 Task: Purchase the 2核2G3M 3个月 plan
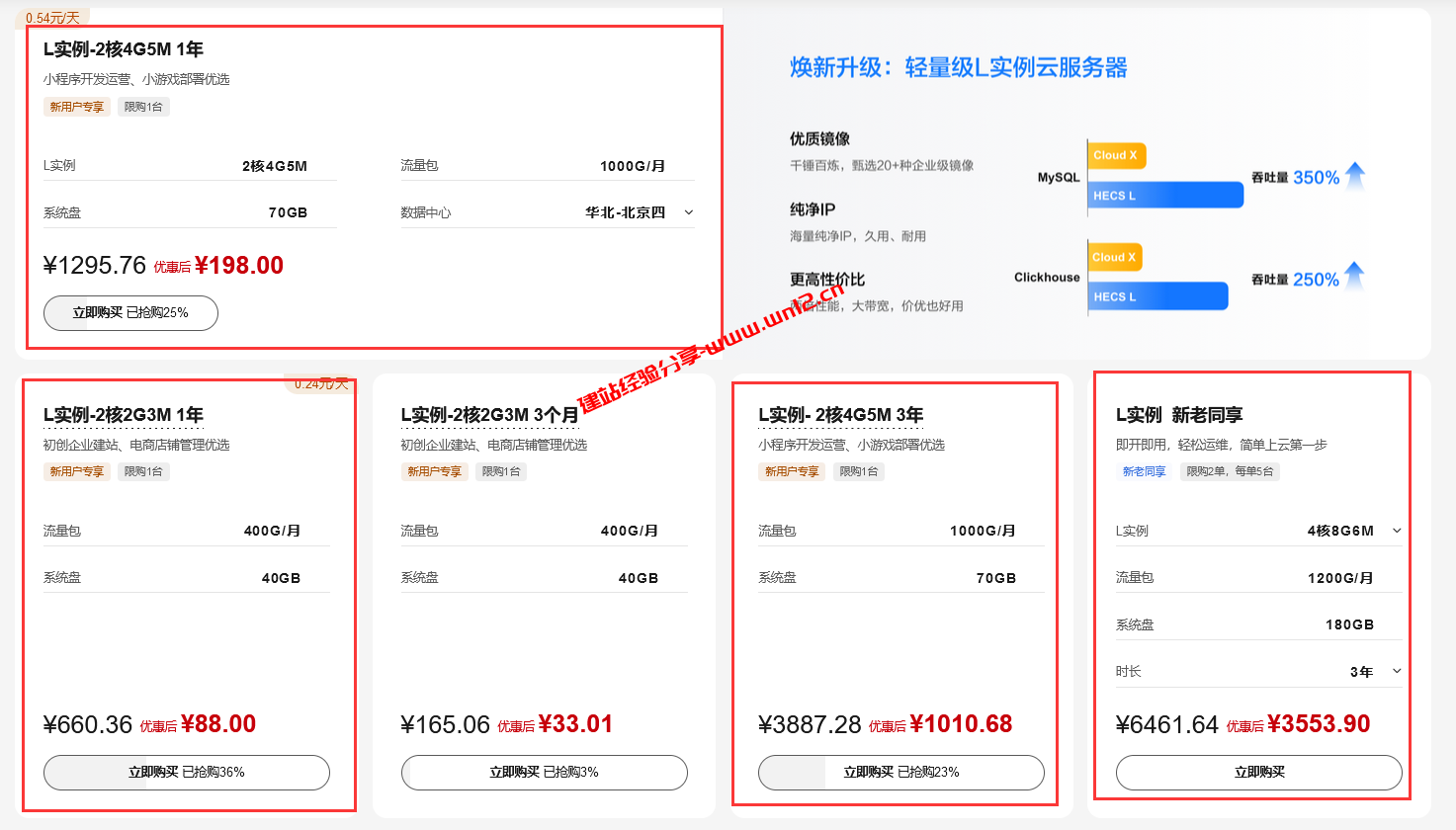(x=543, y=773)
